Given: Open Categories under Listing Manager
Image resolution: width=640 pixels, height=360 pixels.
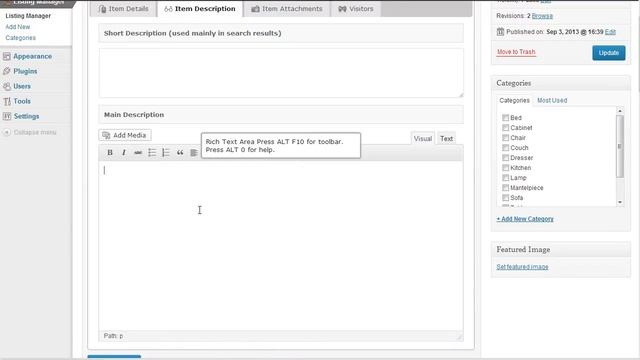Looking at the screenshot, I should click(20, 38).
